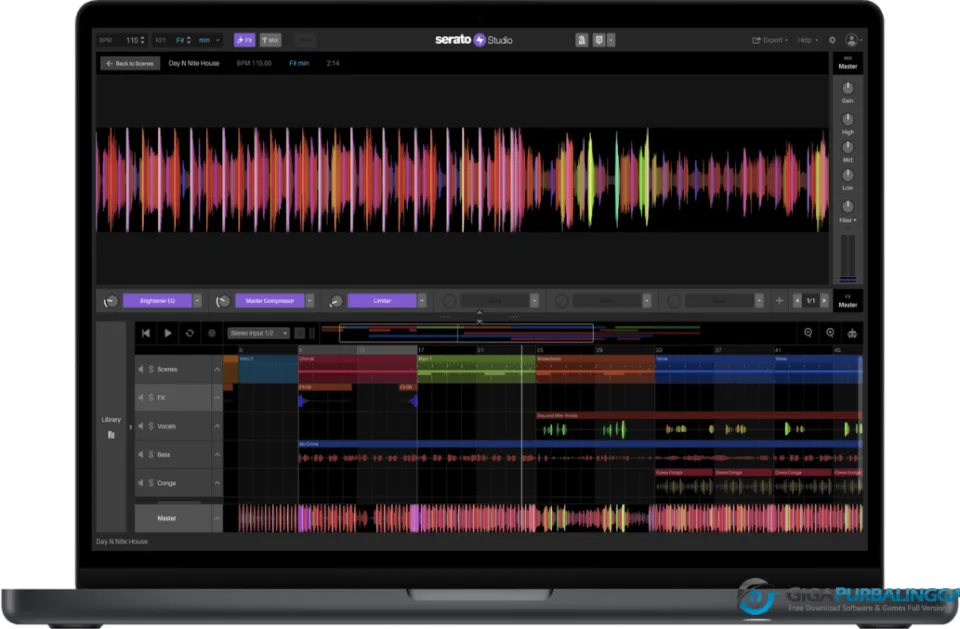Click the play button
Image resolution: width=960 pixels, height=629 pixels.
[x=168, y=333]
